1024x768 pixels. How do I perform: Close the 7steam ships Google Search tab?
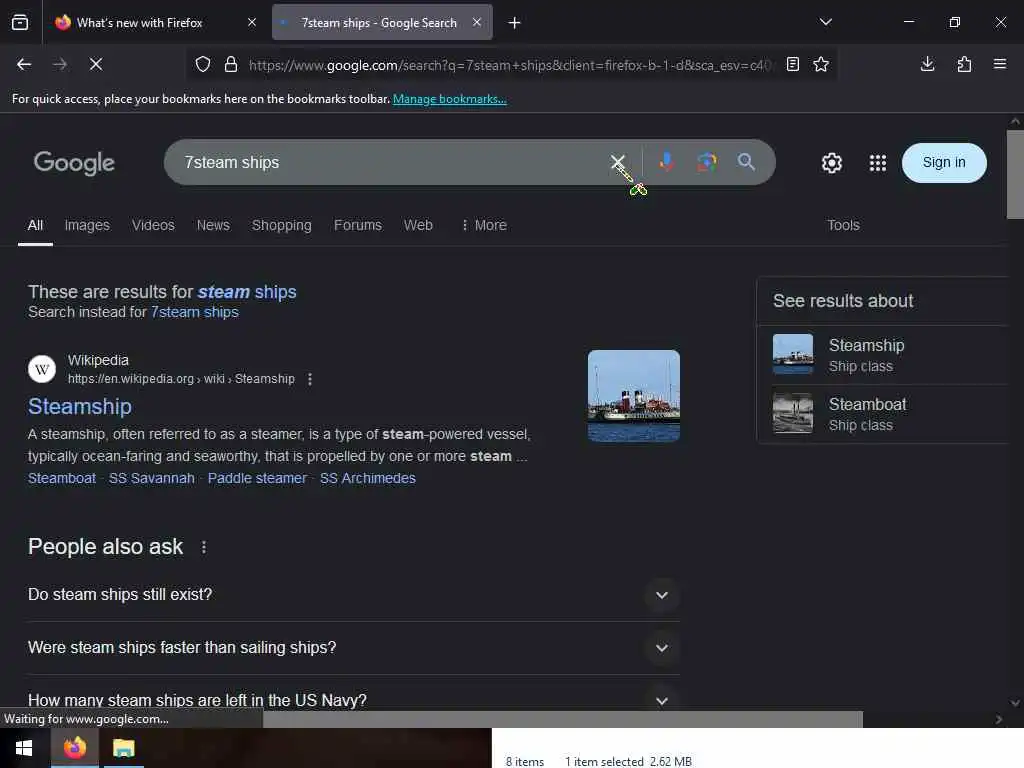pos(477,22)
